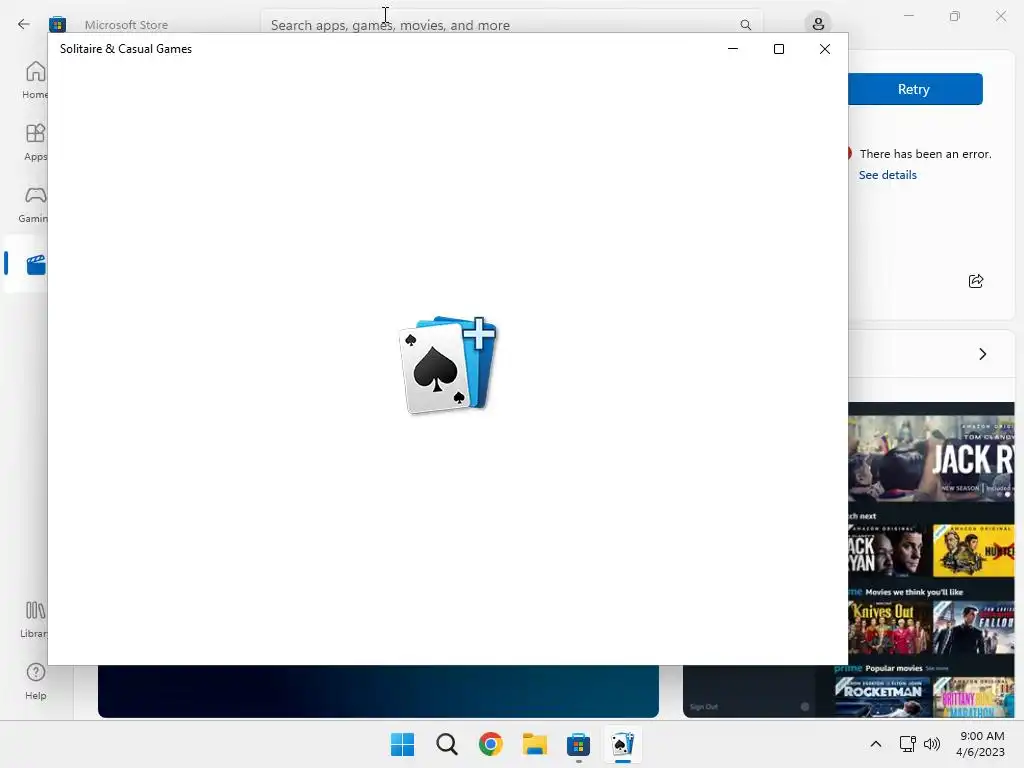Maximize the Solitaire & Casual Games window
The height and width of the screenshot is (768, 1024).
[x=778, y=49]
